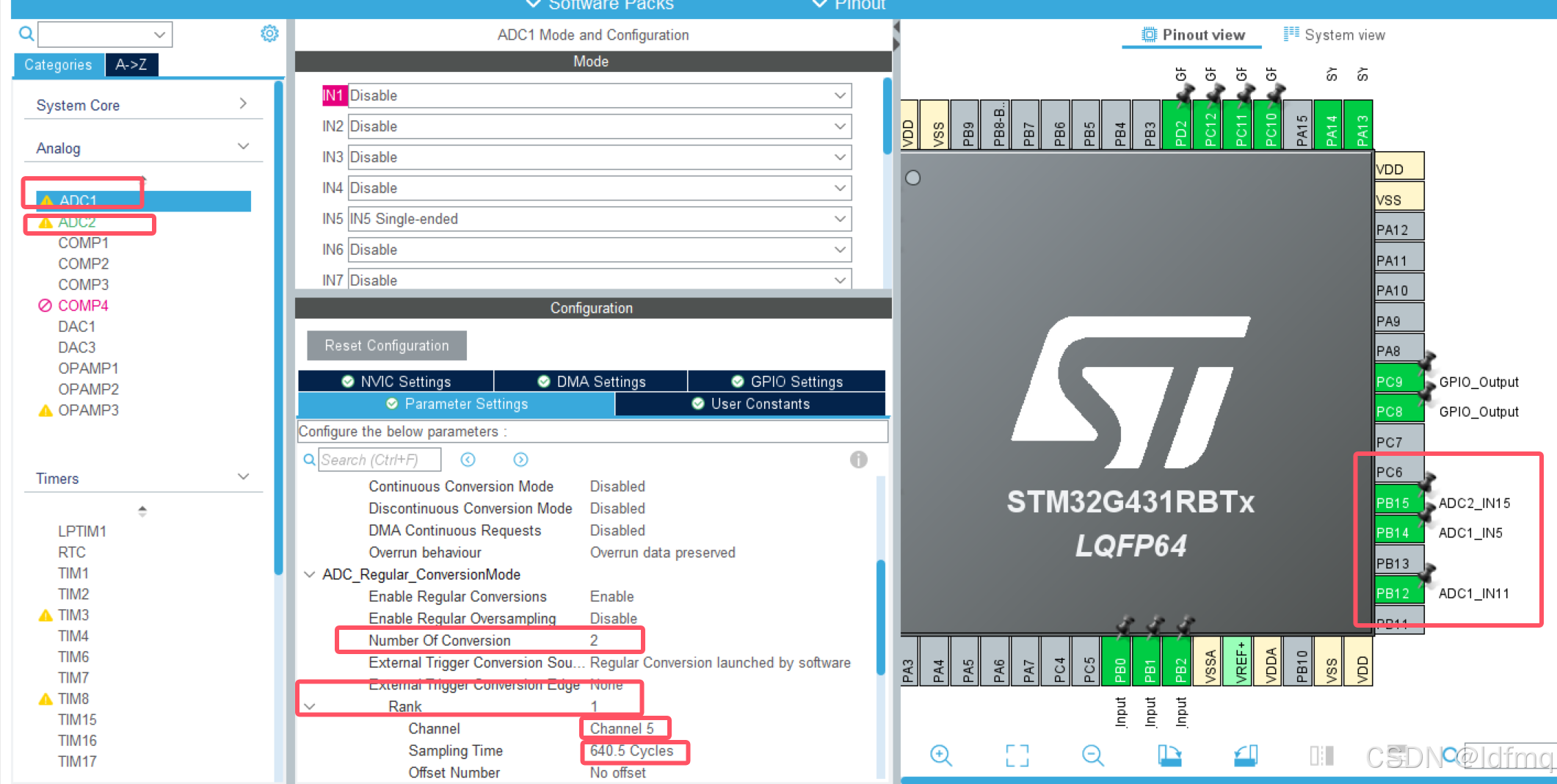This screenshot has height=784, width=1557.
Task: Select ADC2 in the Analog list
Action: (77, 222)
